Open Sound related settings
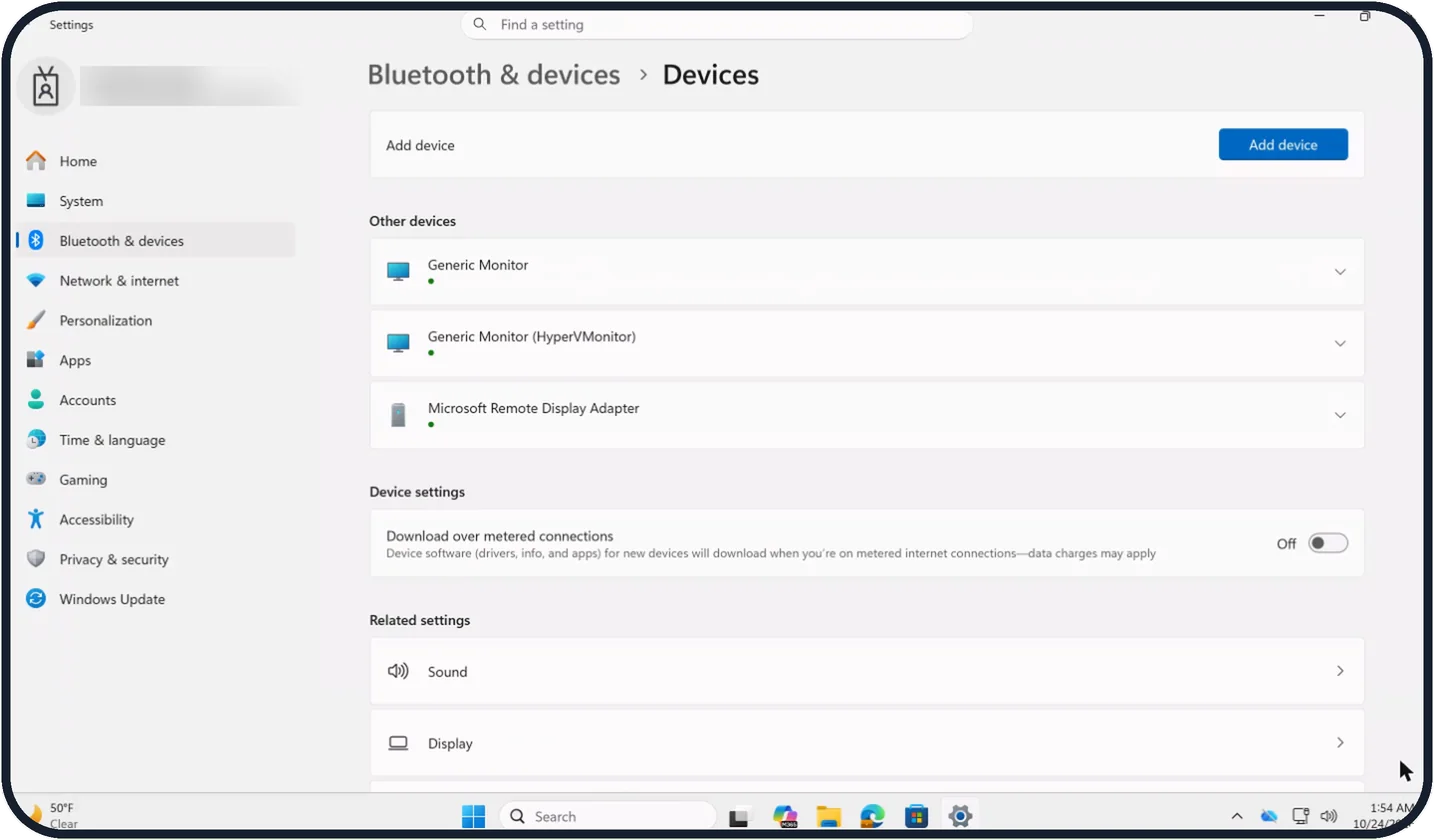The height and width of the screenshot is (840, 1434). pos(867,671)
